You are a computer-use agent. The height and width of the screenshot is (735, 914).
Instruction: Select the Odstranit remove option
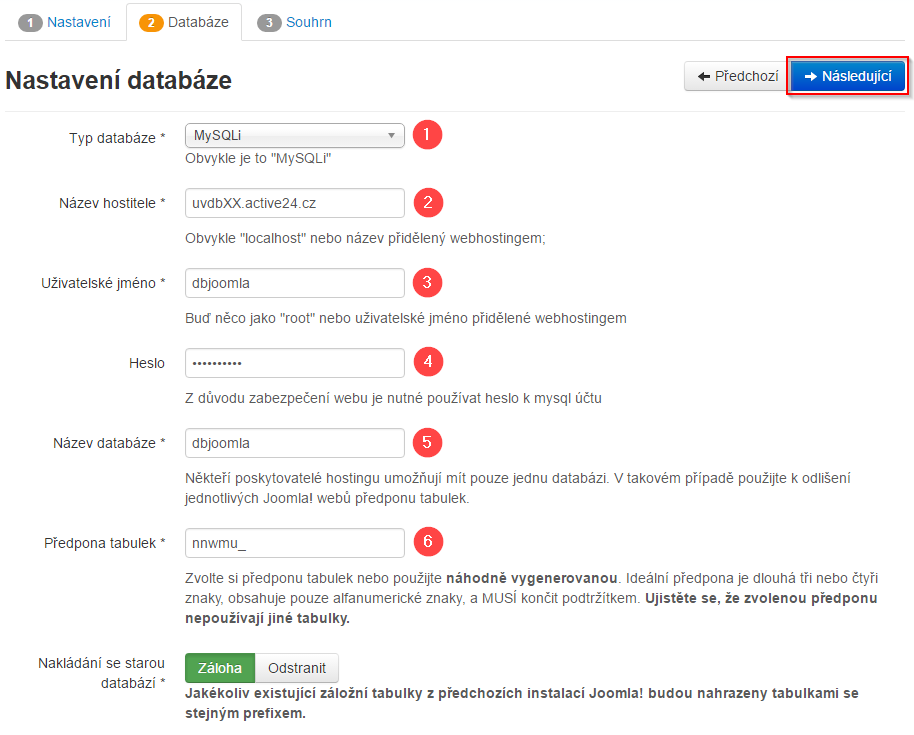click(x=297, y=668)
